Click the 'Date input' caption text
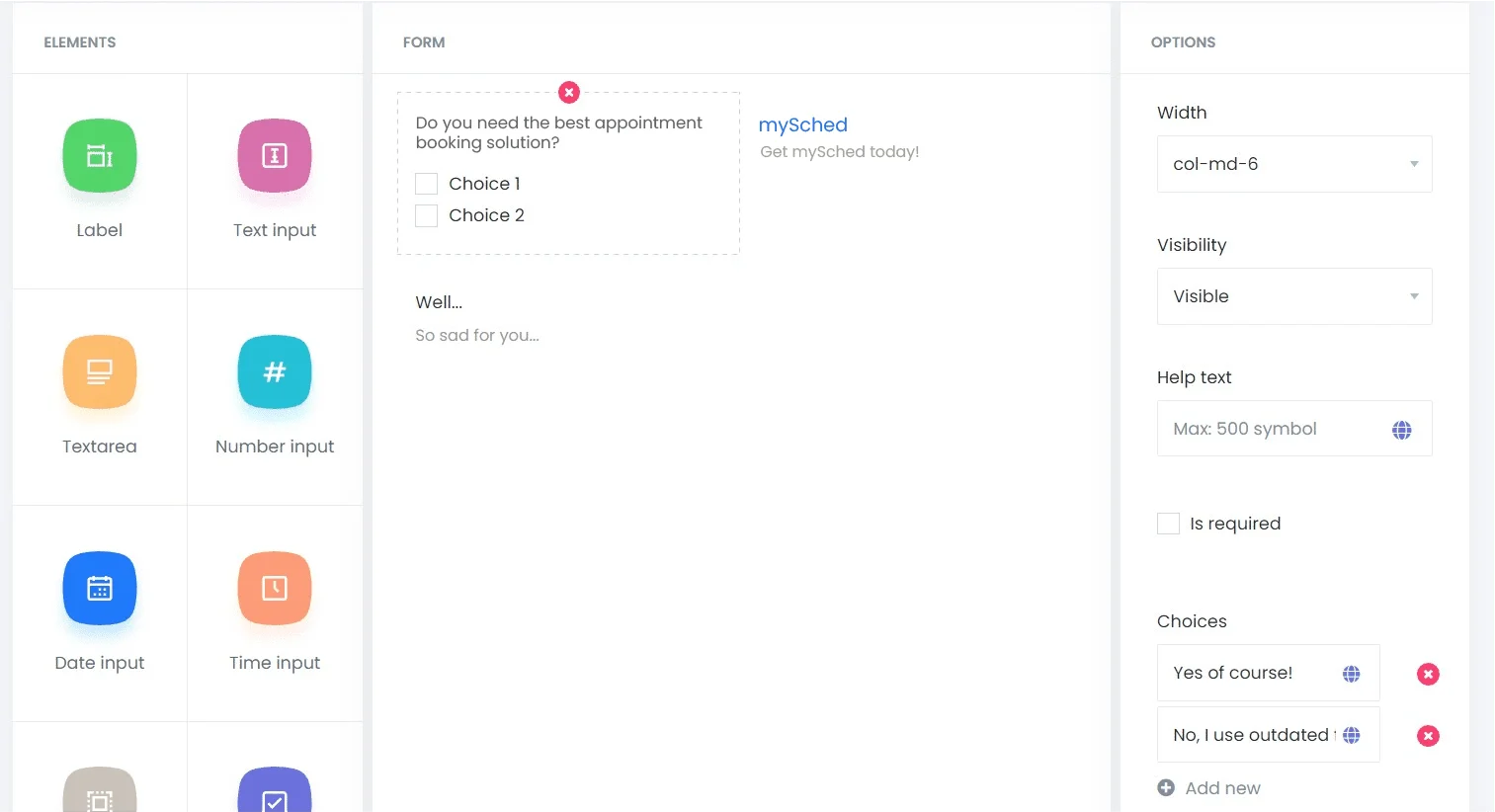Viewport: 1495px width, 812px height. [x=100, y=663]
